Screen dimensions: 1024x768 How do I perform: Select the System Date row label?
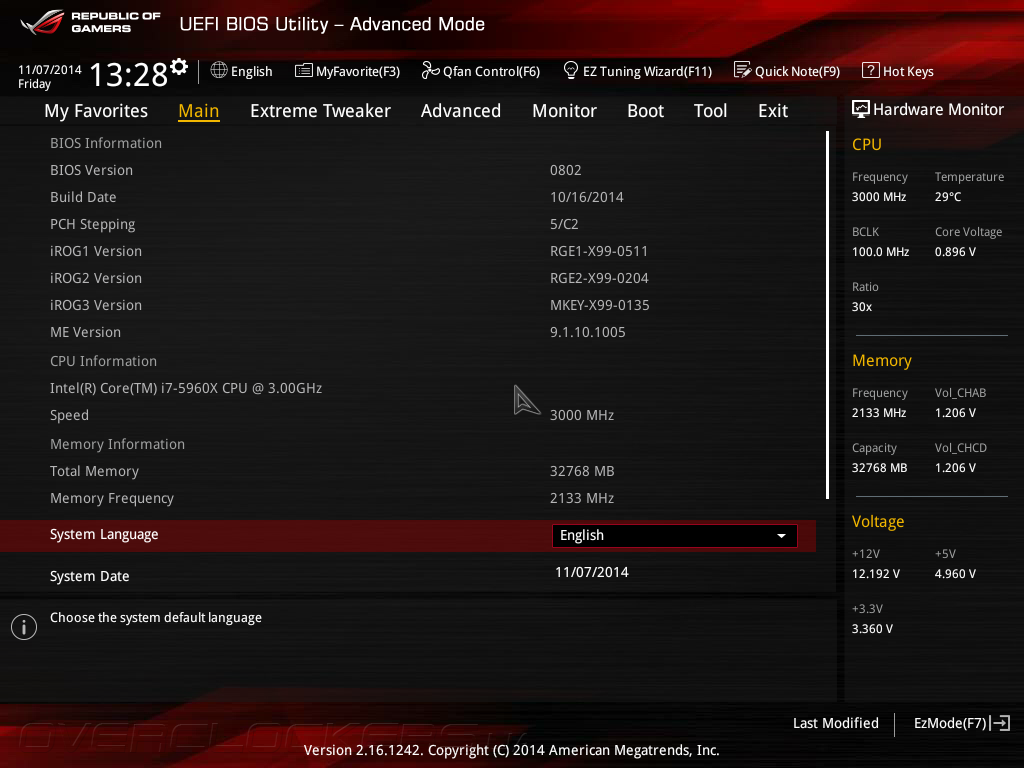89,576
